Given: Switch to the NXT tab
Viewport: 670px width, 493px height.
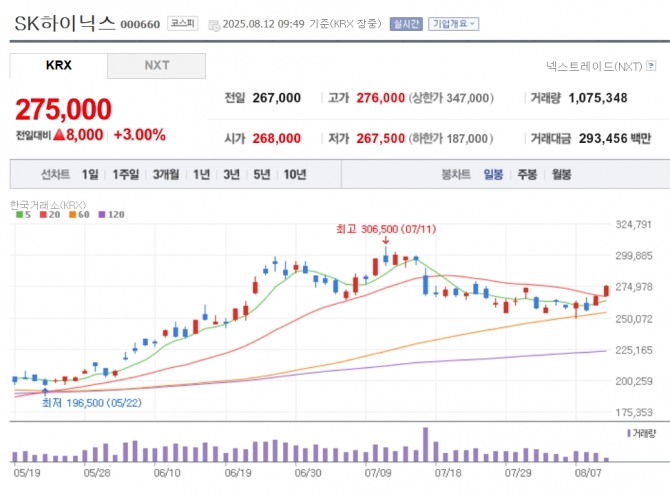Looking at the screenshot, I should [x=156, y=65].
